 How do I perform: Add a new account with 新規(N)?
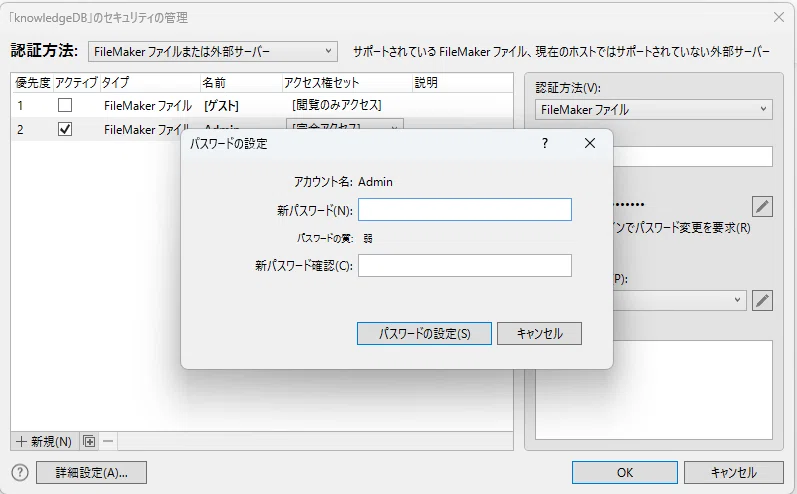click(x=44, y=441)
